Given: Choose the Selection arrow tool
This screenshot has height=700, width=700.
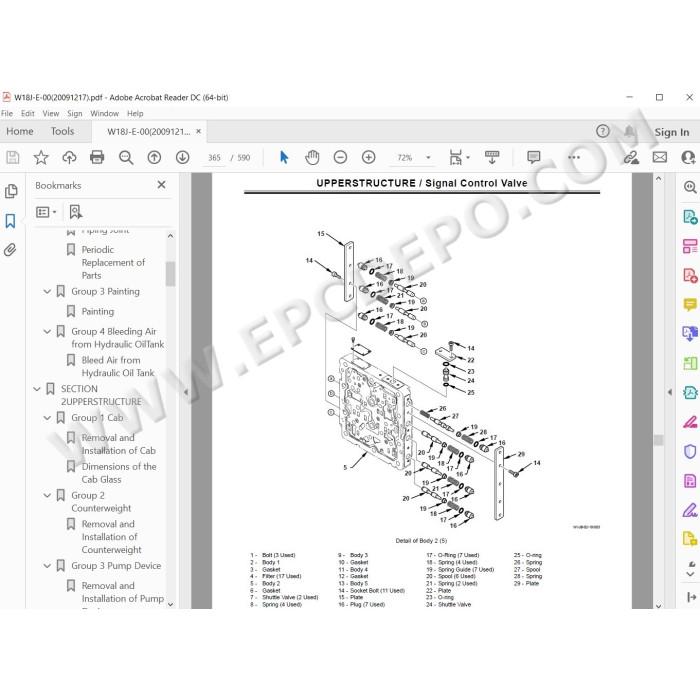Looking at the screenshot, I should click(284, 157).
